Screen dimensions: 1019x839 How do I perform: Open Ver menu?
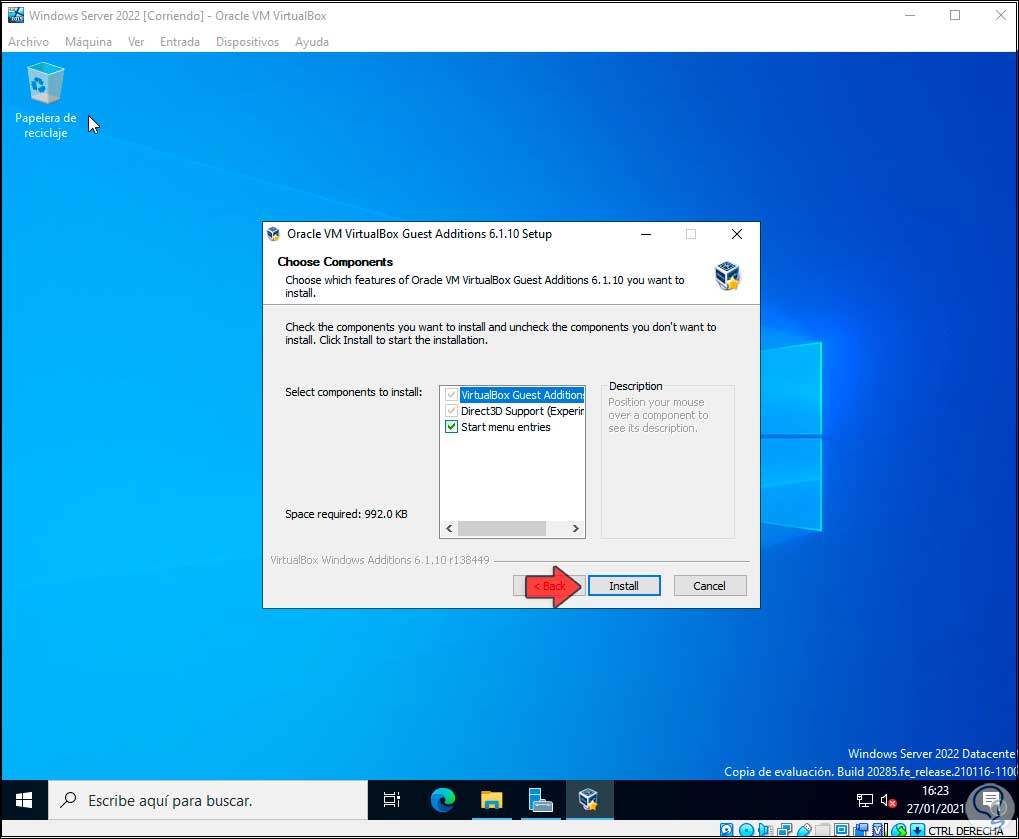(x=136, y=42)
